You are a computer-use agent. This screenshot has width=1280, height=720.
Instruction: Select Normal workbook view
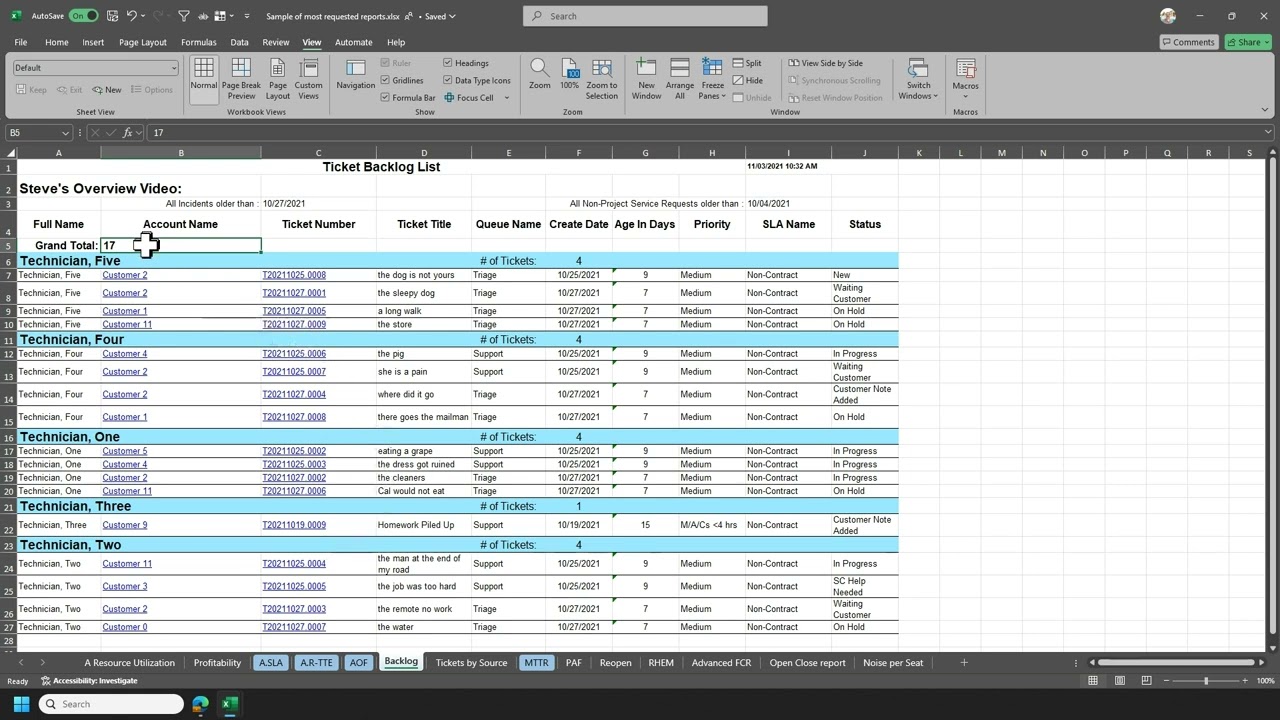point(204,76)
